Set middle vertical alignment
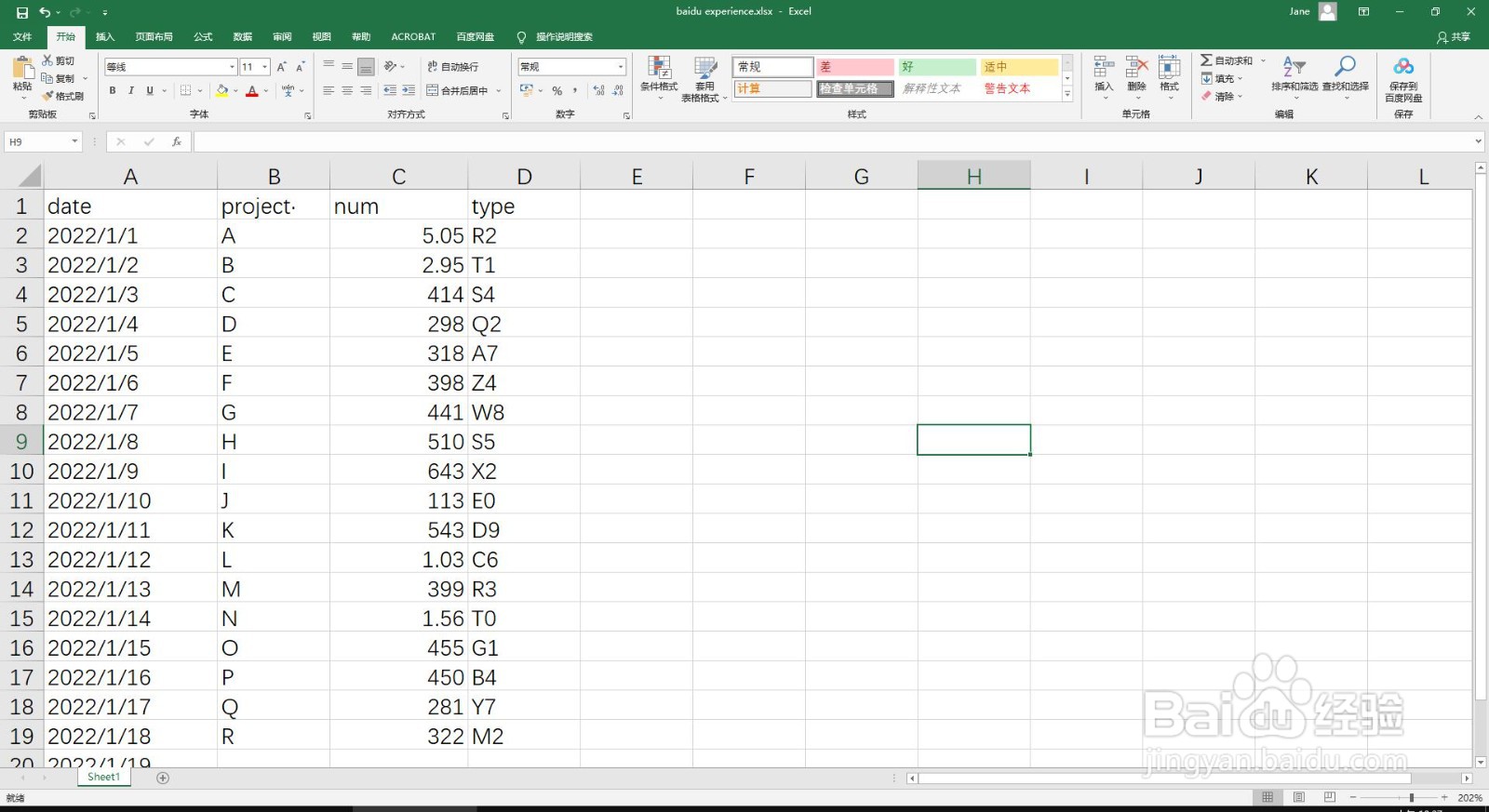Image resolution: width=1489 pixels, height=812 pixels. point(347,66)
